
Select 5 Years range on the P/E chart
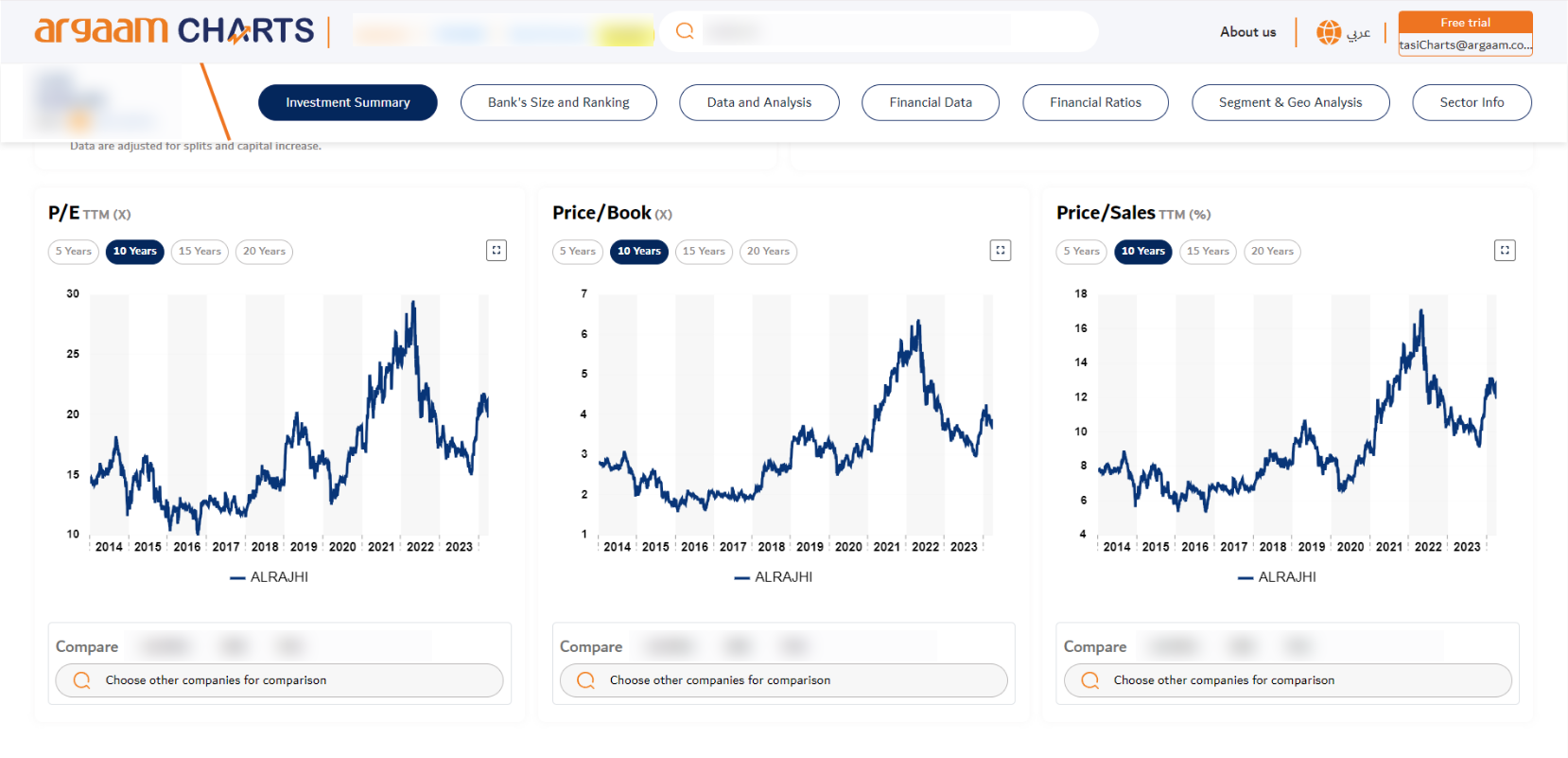(x=73, y=252)
